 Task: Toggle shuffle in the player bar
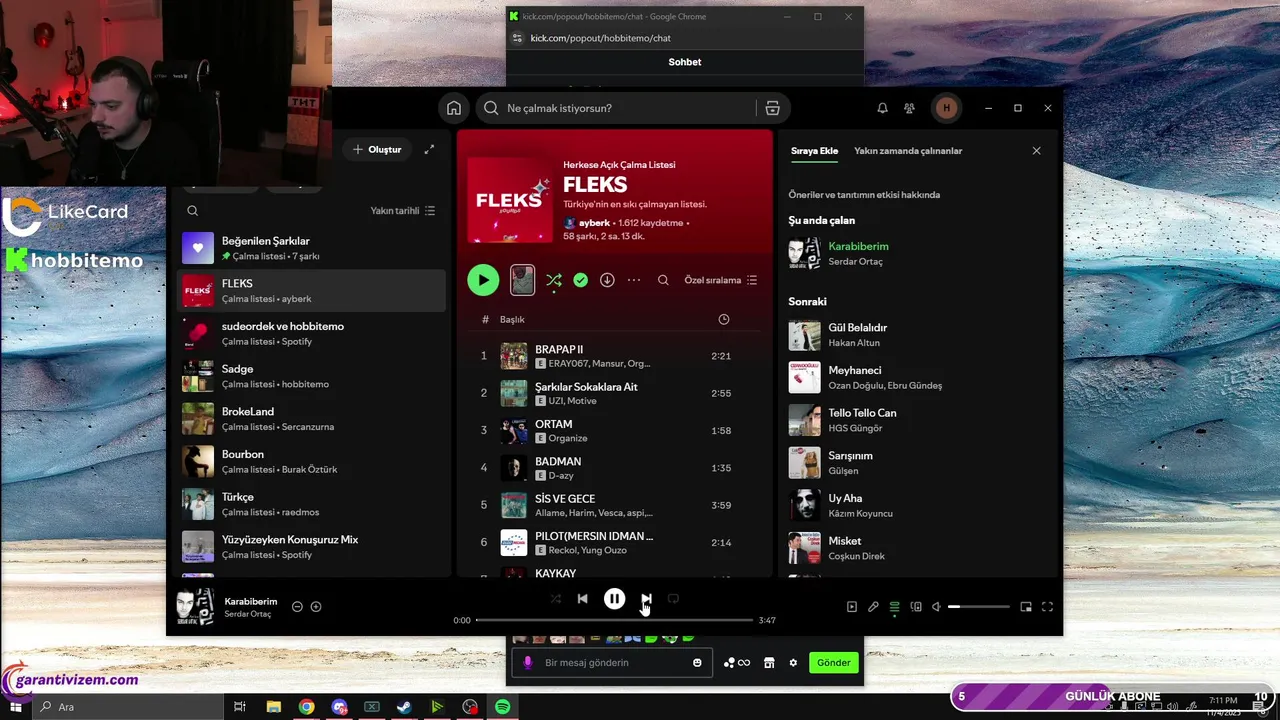click(555, 599)
